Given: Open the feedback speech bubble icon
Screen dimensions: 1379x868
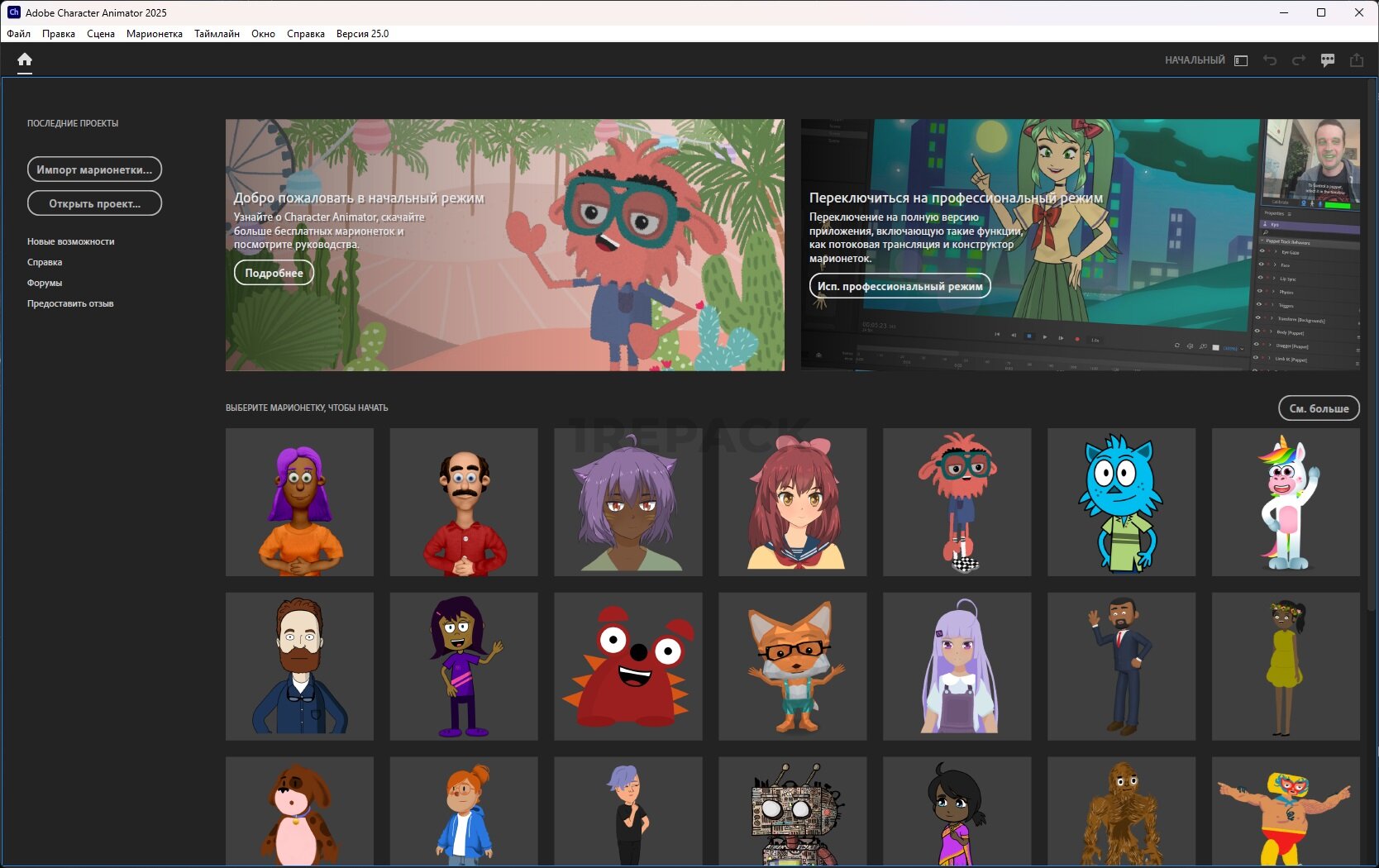Looking at the screenshot, I should tap(1328, 60).
